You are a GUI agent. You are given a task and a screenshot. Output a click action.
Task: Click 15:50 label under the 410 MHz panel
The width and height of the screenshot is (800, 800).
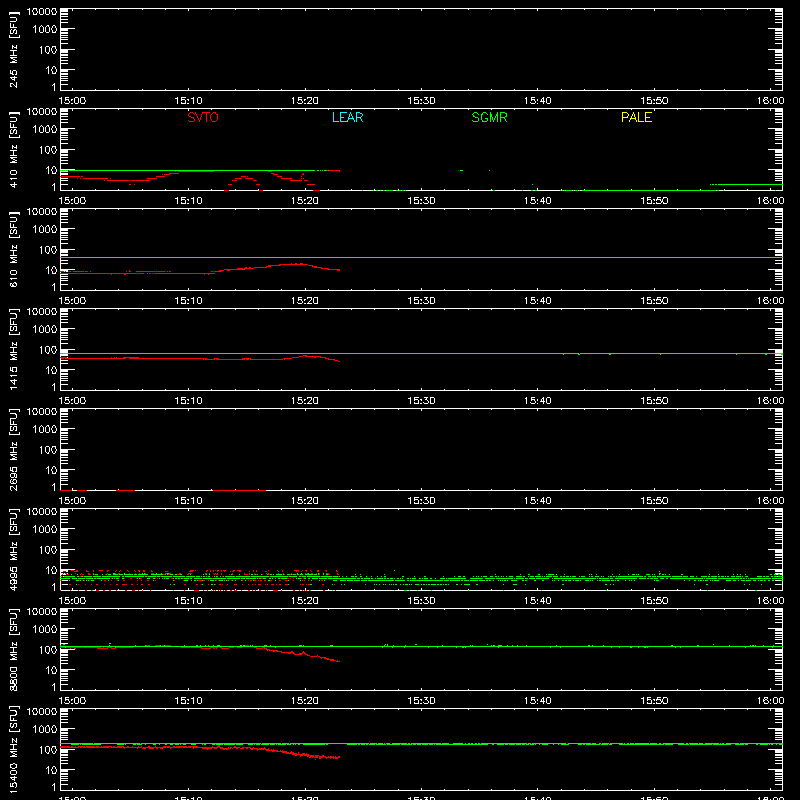tap(654, 201)
